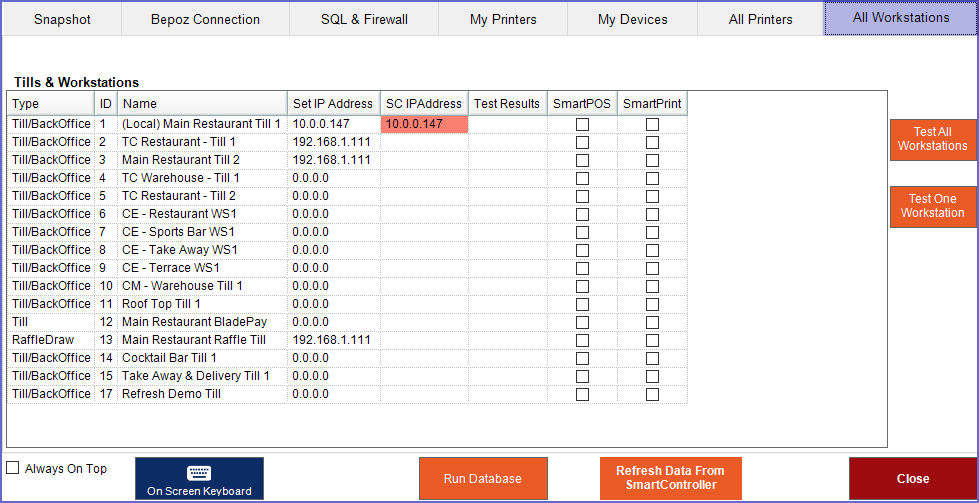
Task: Switch to All Printers tab
Action: (x=760, y=19)
